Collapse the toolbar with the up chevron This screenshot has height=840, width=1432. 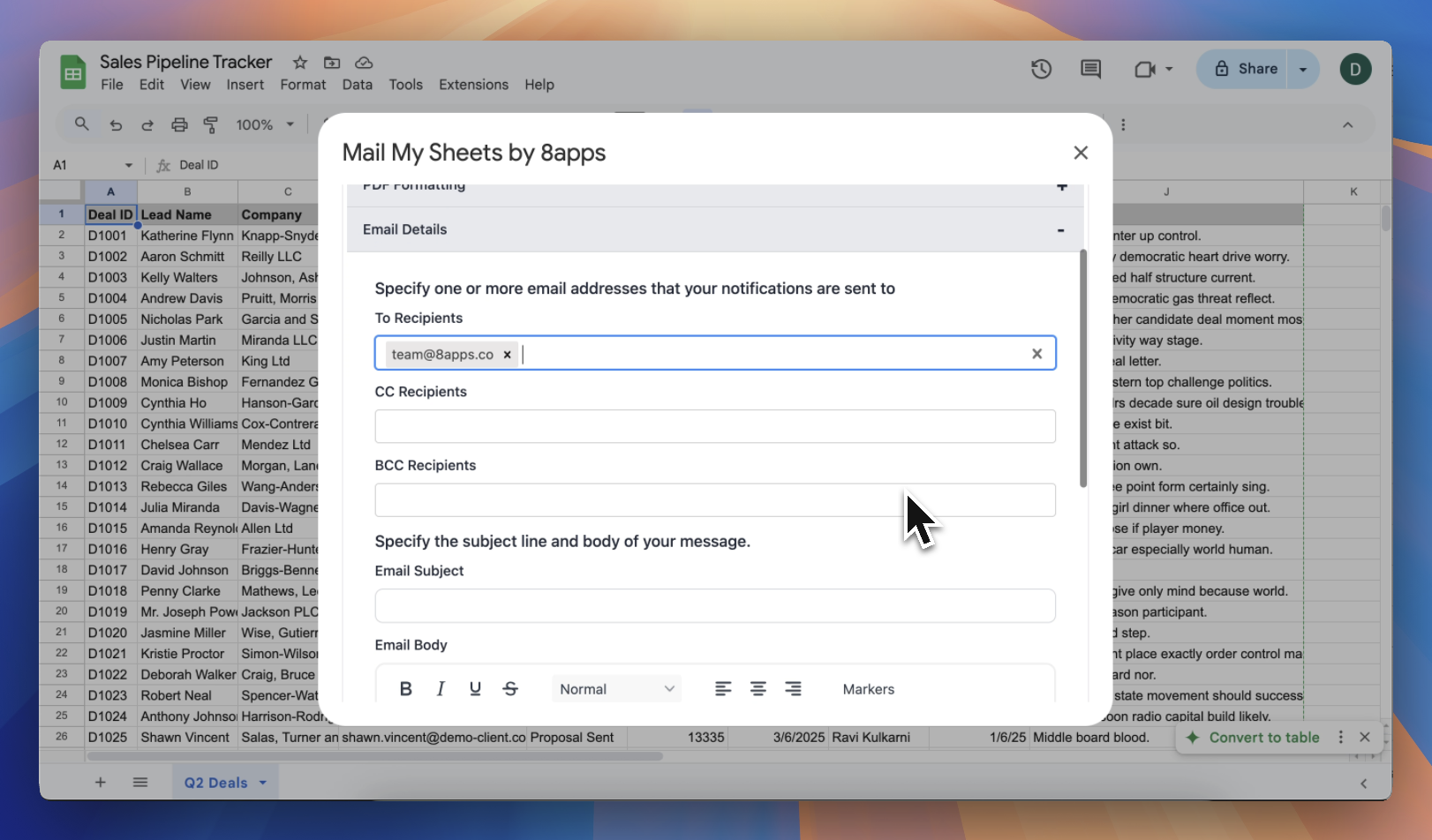click(1348, 125)
